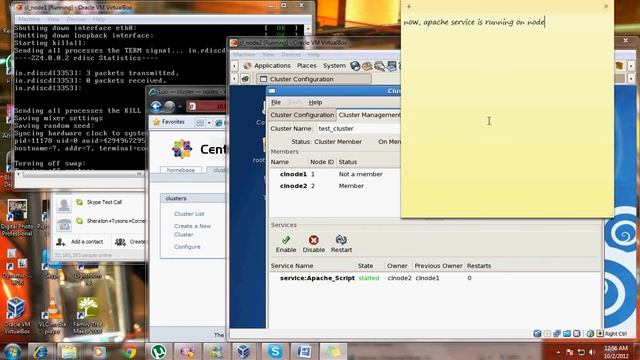640x360 pixels.
Task: Open Favorites in the browser window
Action: pyautogui.click(x=169, y=122)
